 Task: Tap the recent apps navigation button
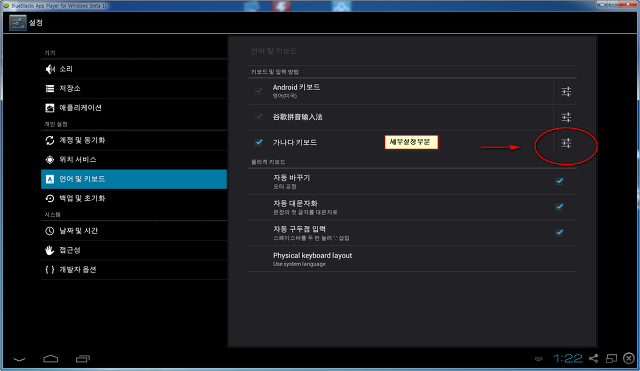point(83,359)
